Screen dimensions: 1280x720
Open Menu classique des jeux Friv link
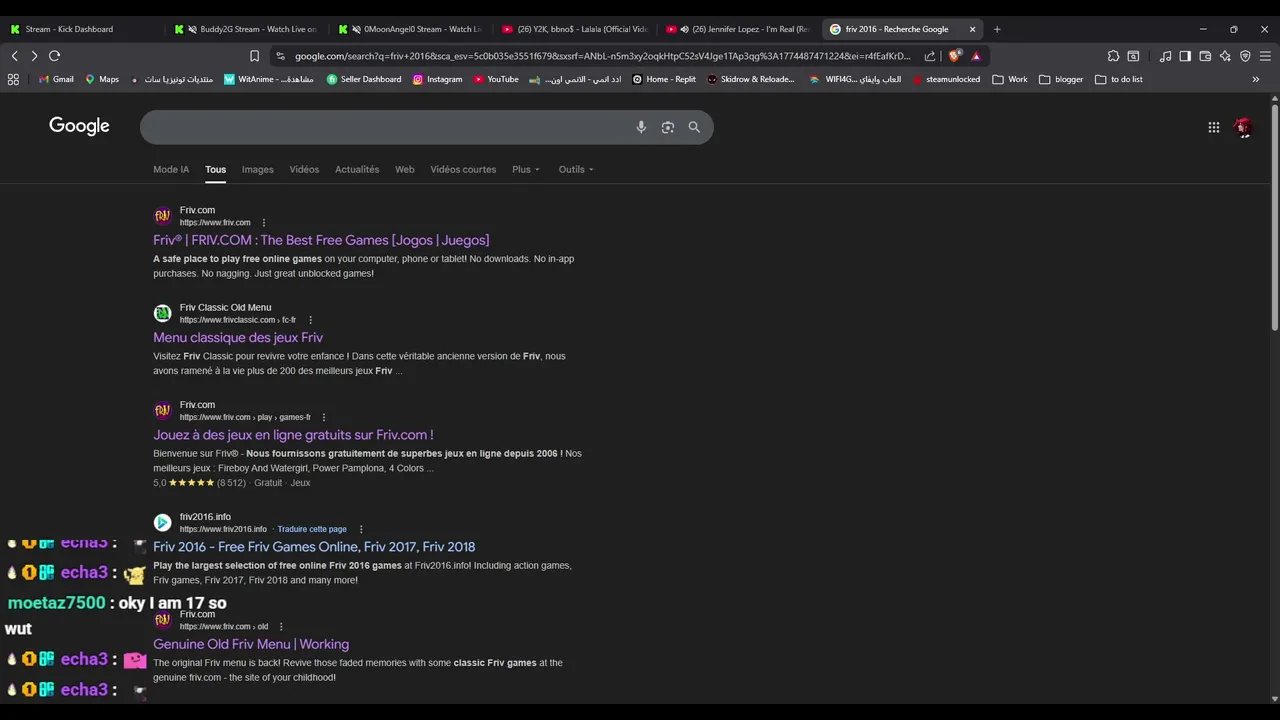pos(238,338)
